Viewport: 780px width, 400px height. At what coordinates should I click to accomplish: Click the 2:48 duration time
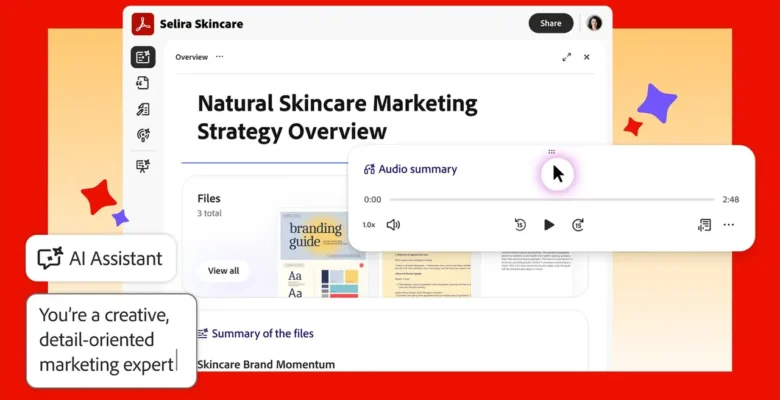click(731, 200)
